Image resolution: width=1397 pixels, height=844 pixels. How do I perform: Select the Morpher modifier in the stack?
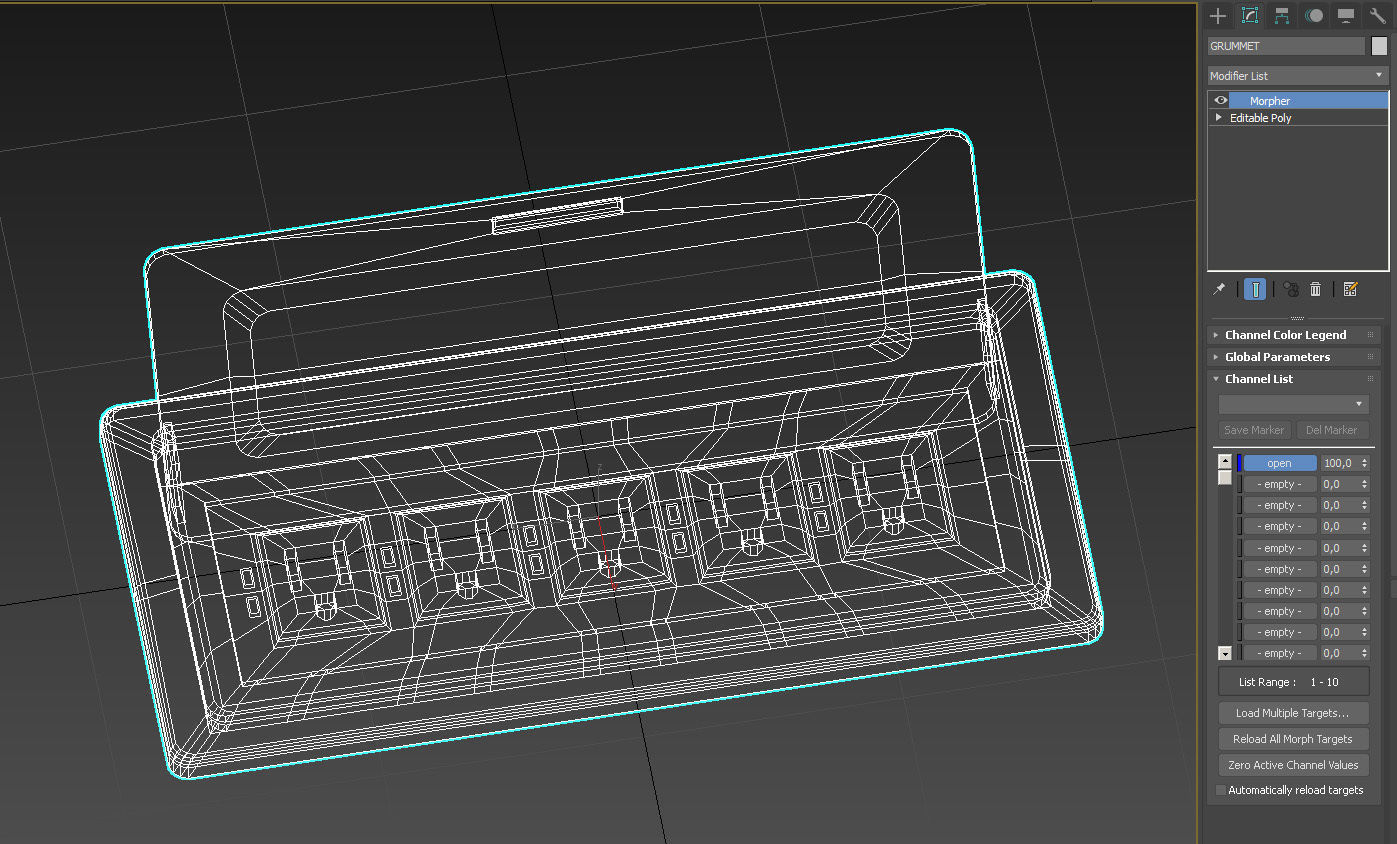click(x=1308, y=100)
